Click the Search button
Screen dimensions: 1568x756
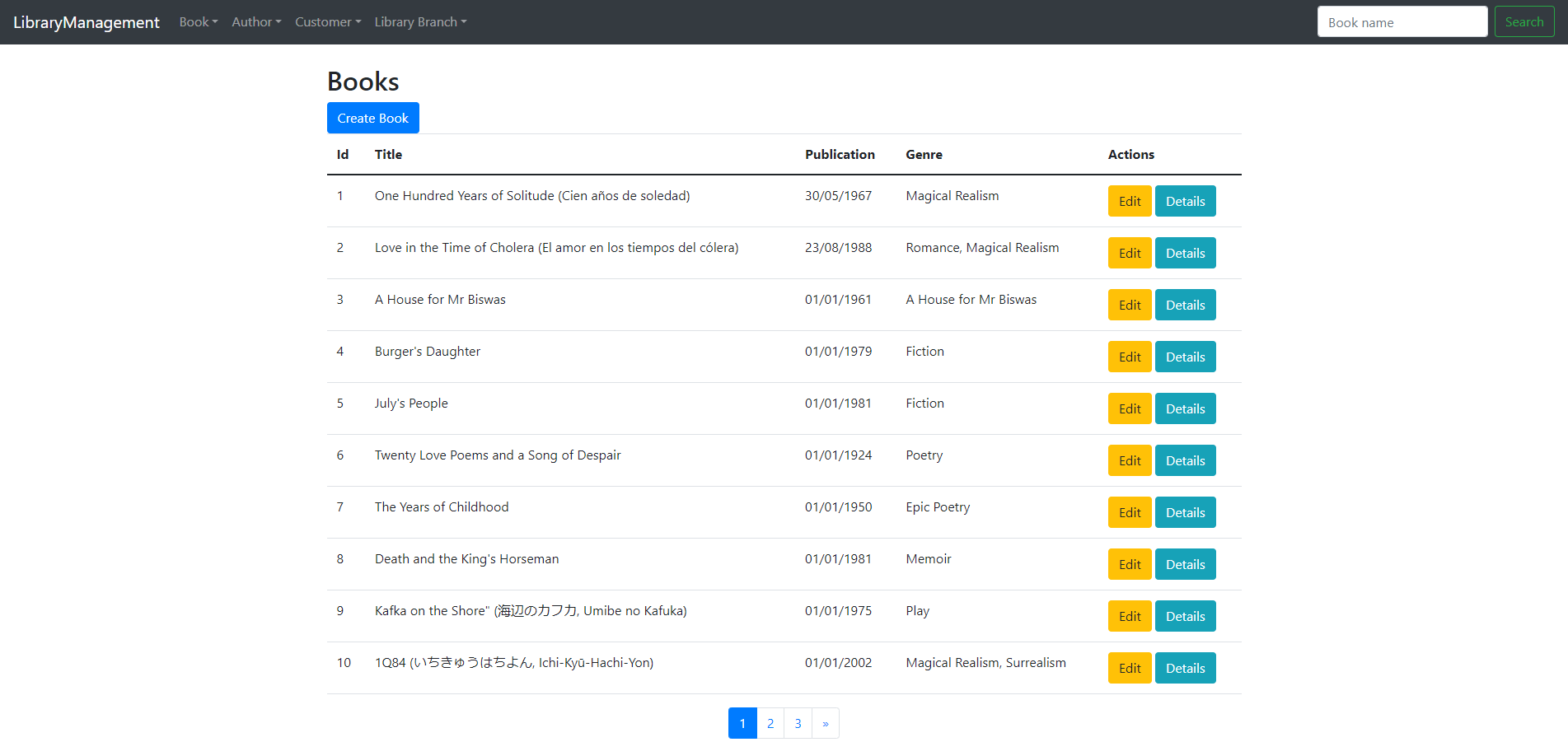tap(1524, 21)
